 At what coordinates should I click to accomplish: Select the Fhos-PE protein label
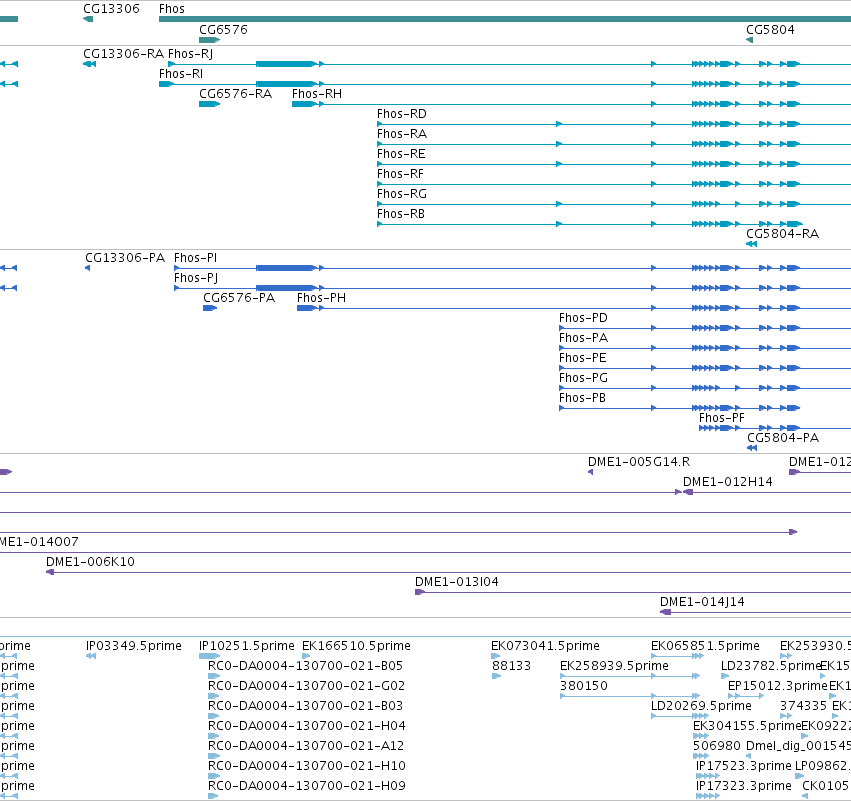(583, 358)
